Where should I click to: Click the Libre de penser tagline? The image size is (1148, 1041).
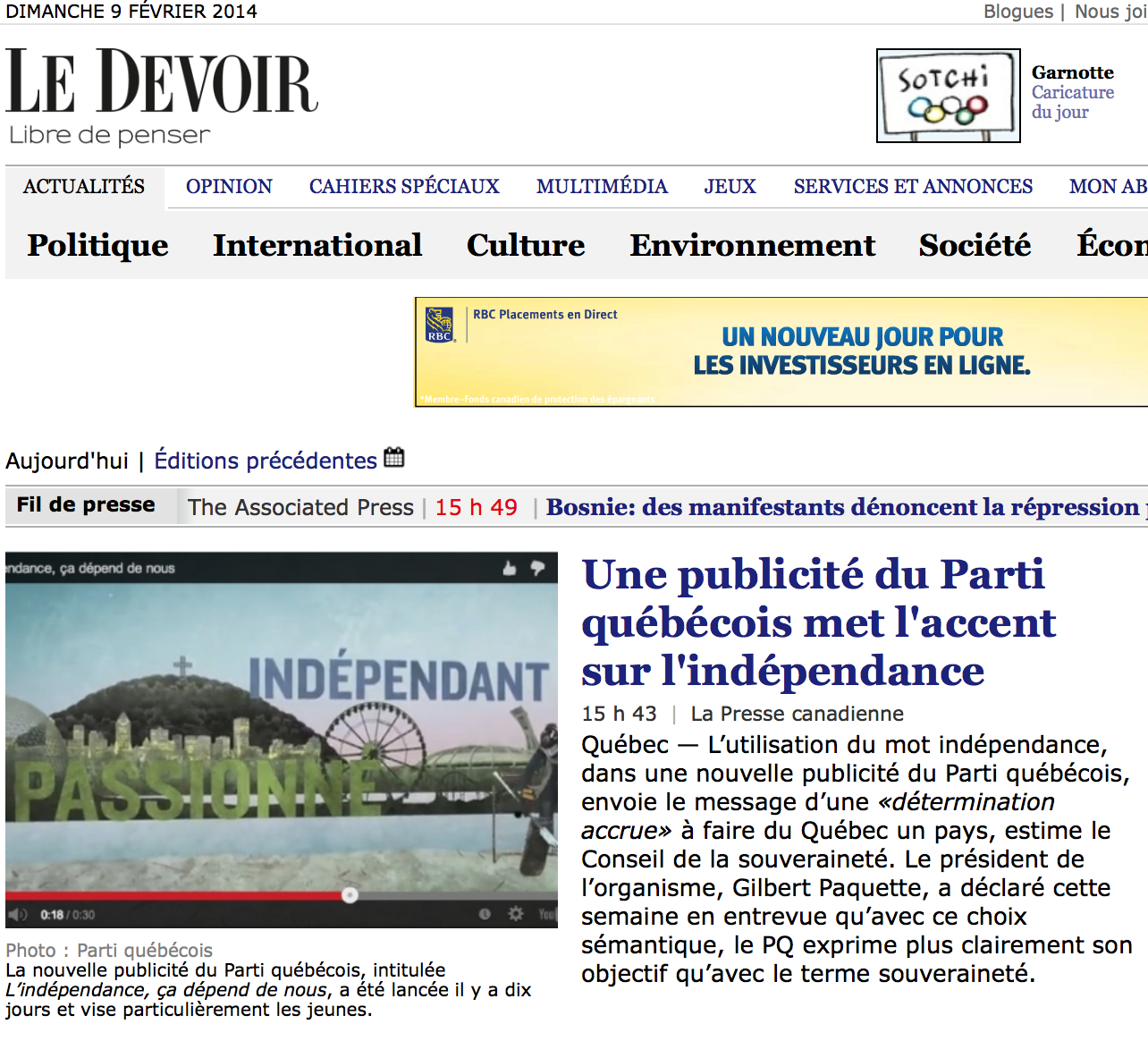click(x=110, y=135)
